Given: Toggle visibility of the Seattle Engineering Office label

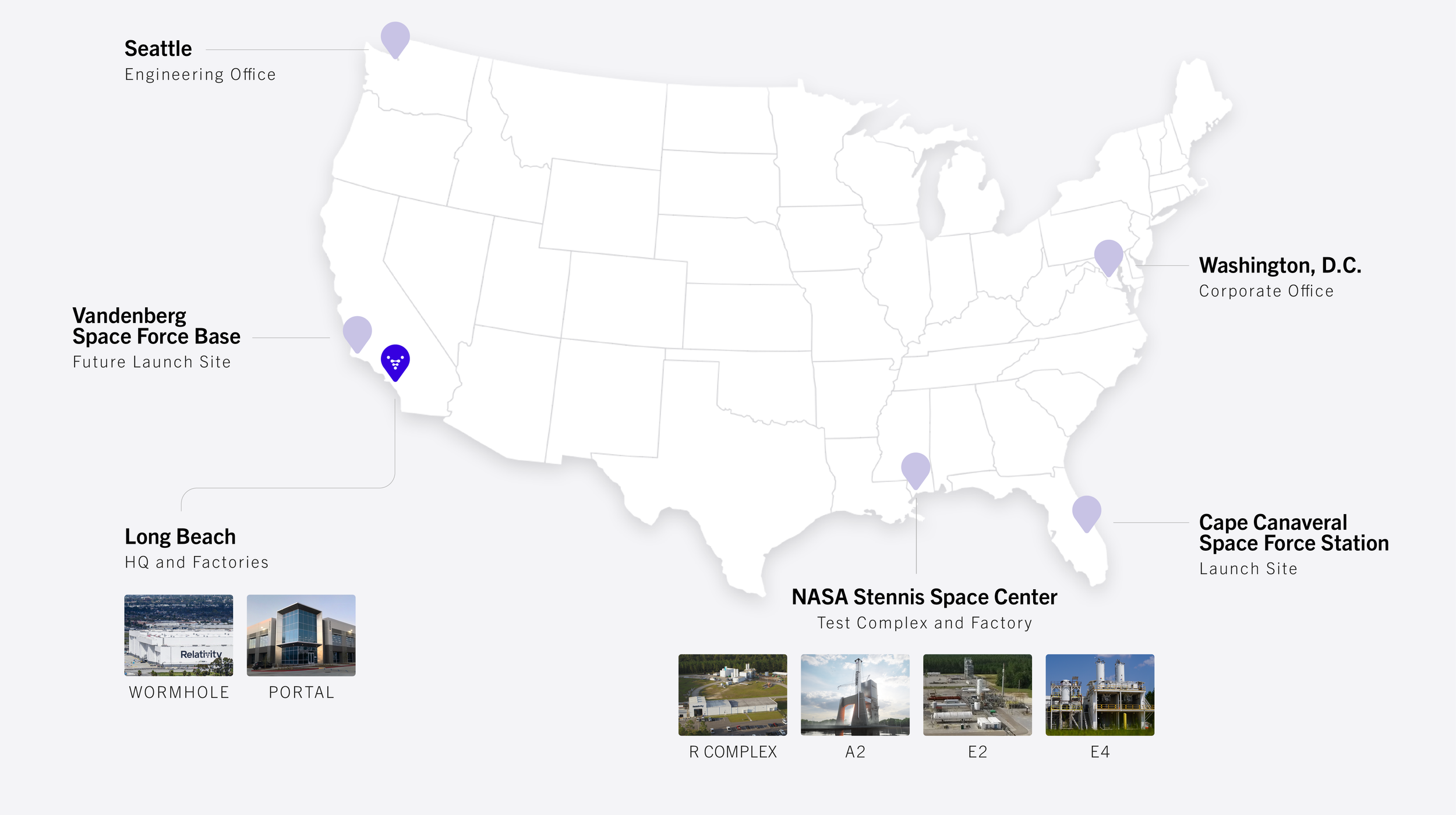Looking at the screenshot, I should pyautogui.click(x=200, y=74).
